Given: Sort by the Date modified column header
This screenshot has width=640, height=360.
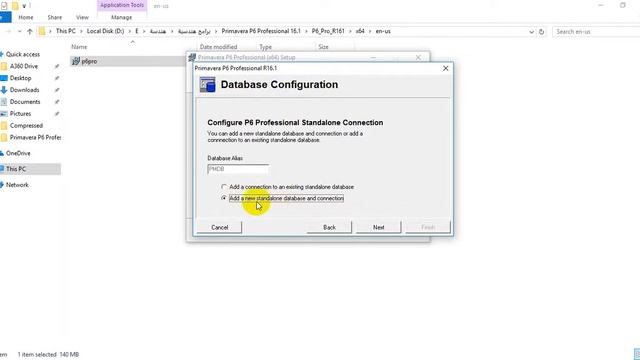Looking at the screenshot, I should pyautogui.click(x=218, y=47).
